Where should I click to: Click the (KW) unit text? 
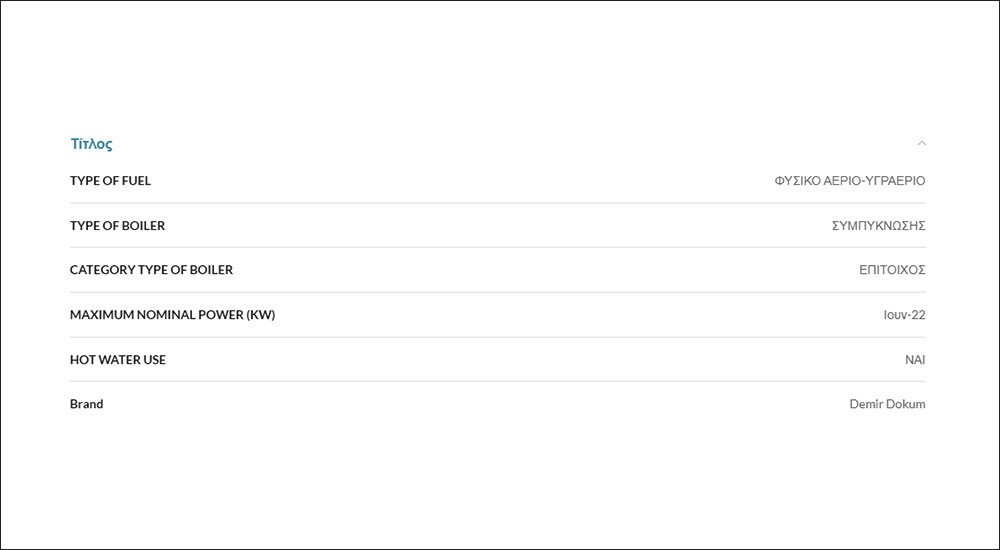point(261,315)
